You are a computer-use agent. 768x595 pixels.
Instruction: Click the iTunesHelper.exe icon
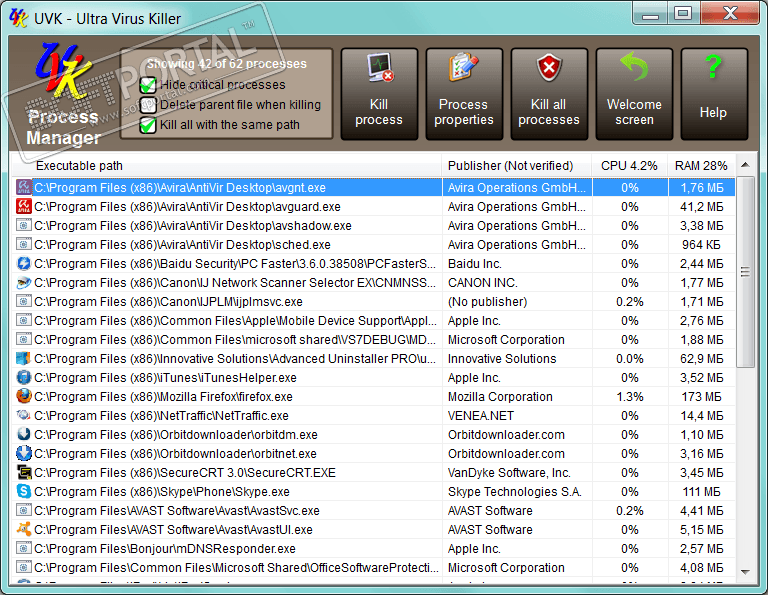point(24,378)
